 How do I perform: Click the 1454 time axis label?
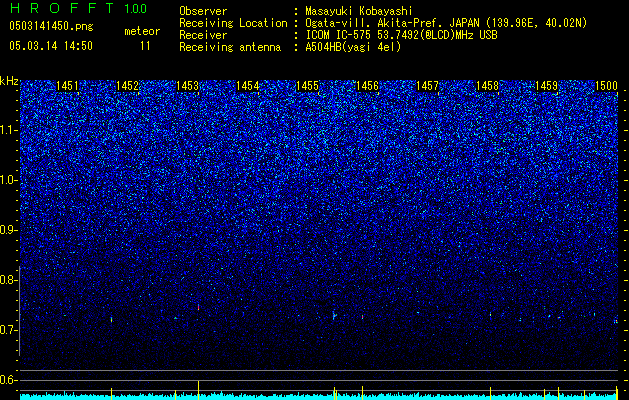(248, 85)
